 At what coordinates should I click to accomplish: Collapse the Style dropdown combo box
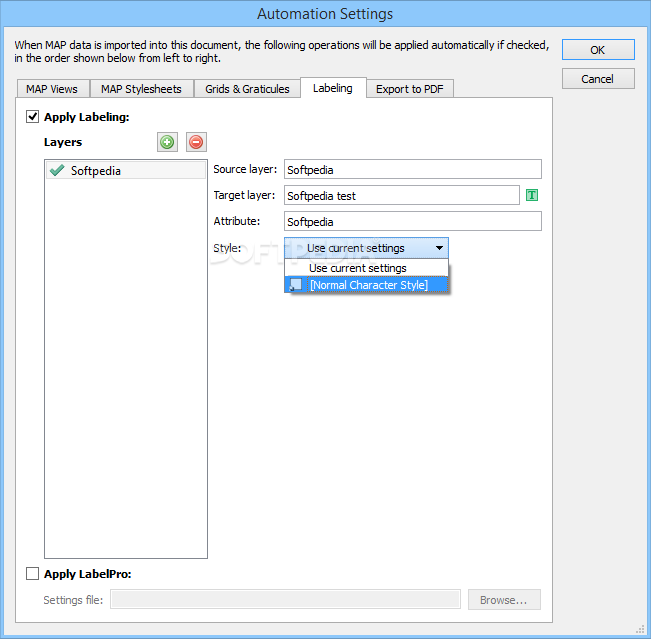tap(366, 248)
